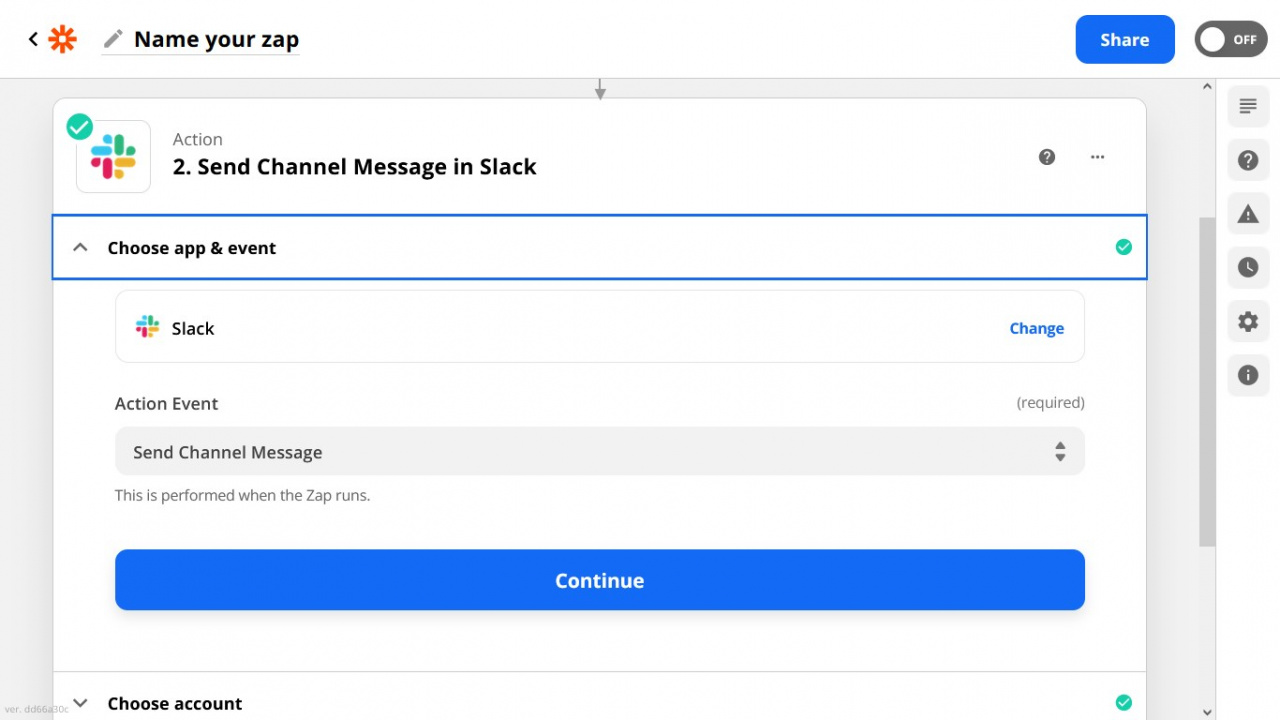This screenshot has height=720, width=1280.
Task: Click the Name your zap title field
Action: pos(216,39)
